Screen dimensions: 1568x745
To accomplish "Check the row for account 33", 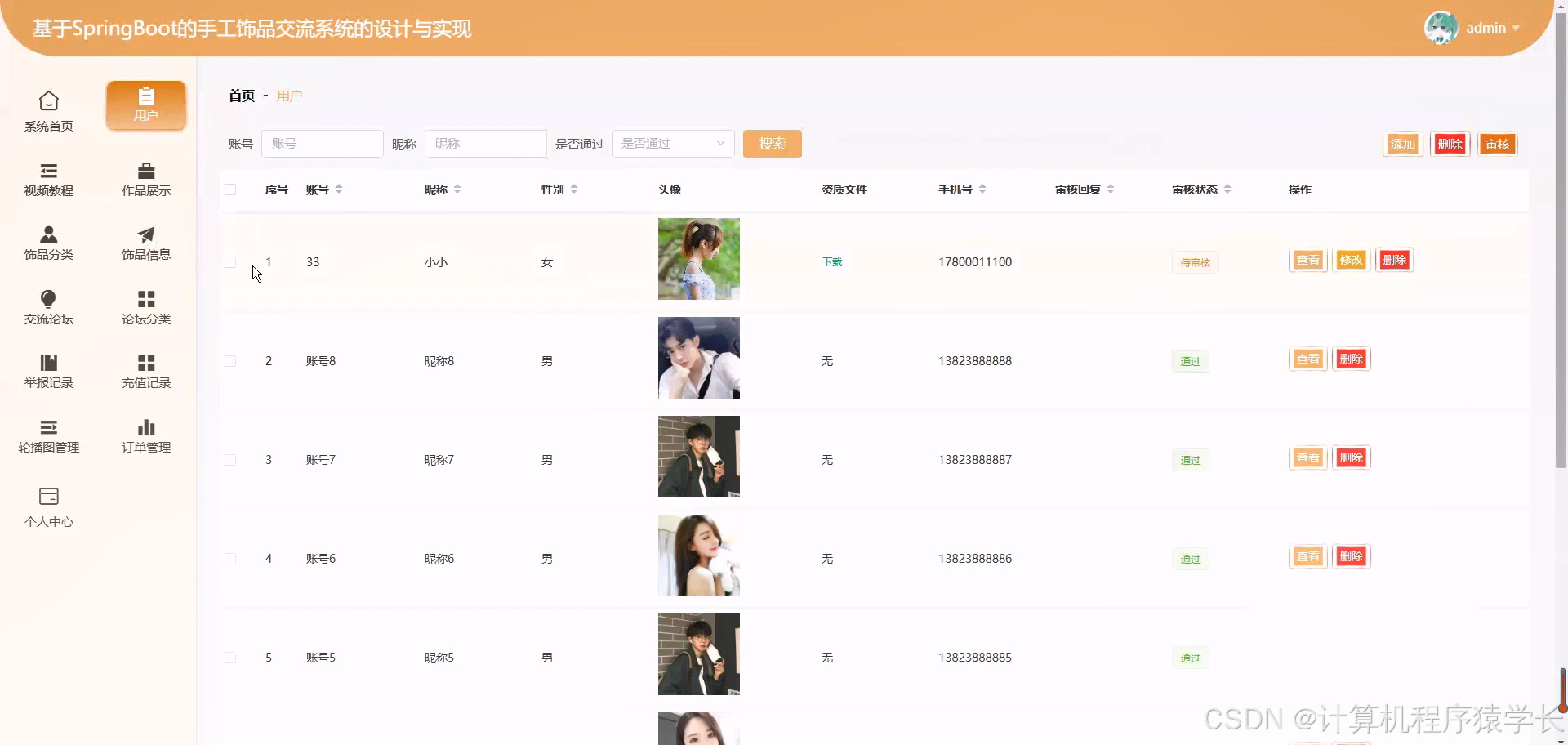I will (230, 262).
